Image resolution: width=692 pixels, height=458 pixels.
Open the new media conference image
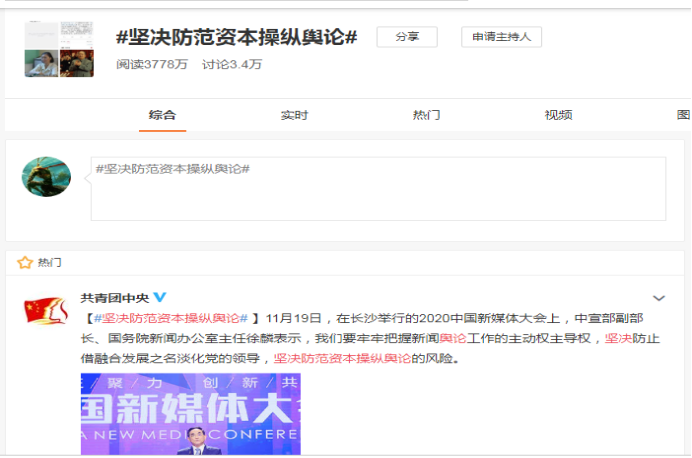[x=191, y=414]
